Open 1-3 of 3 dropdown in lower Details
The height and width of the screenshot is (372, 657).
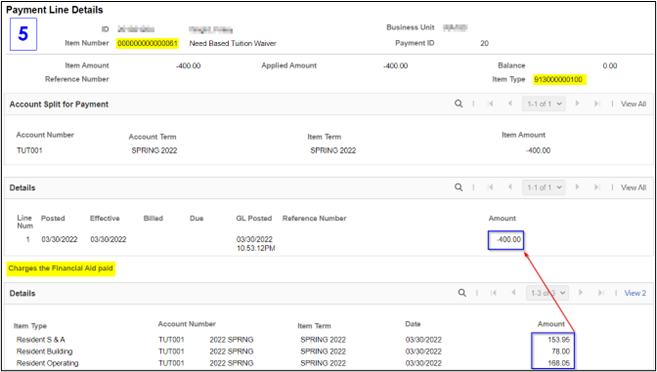click(x=547, y=293)
